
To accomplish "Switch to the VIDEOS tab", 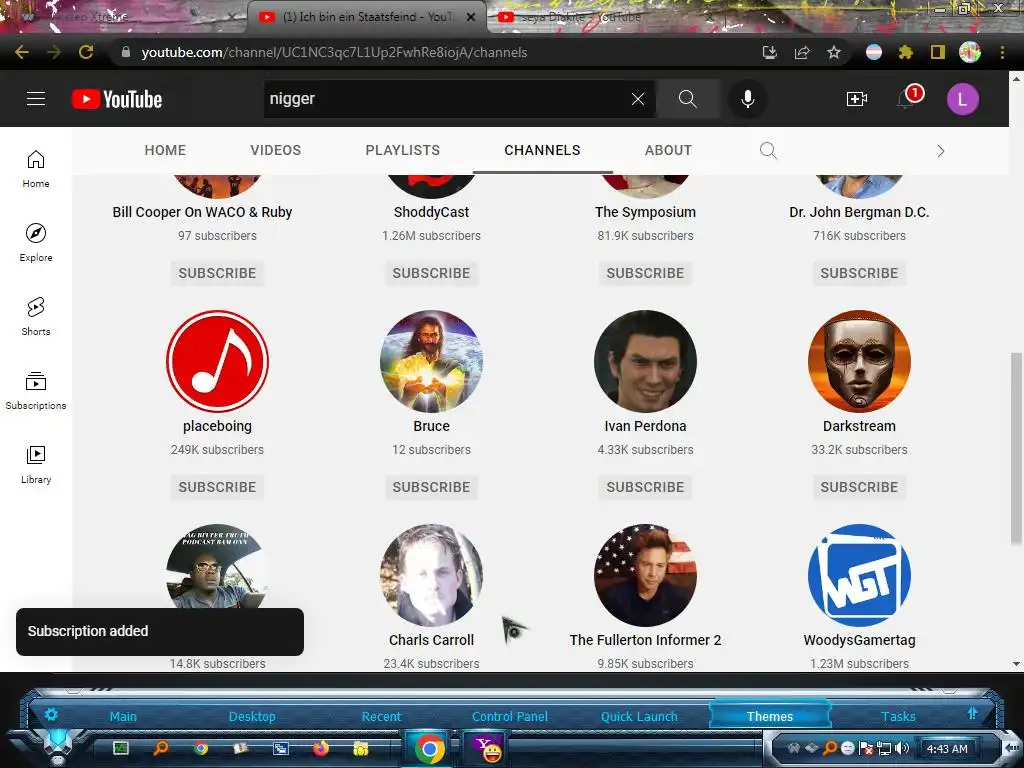I will (276, 150).
